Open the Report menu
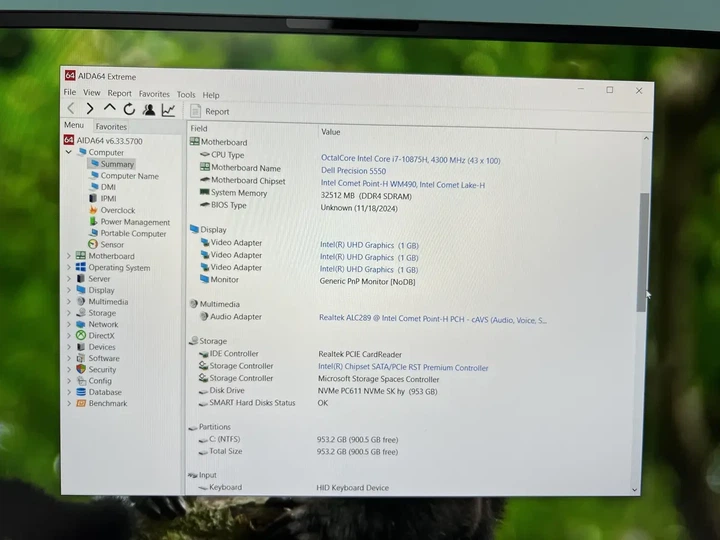The width and height of the screenshot is (720, 540). pos(119,93)
